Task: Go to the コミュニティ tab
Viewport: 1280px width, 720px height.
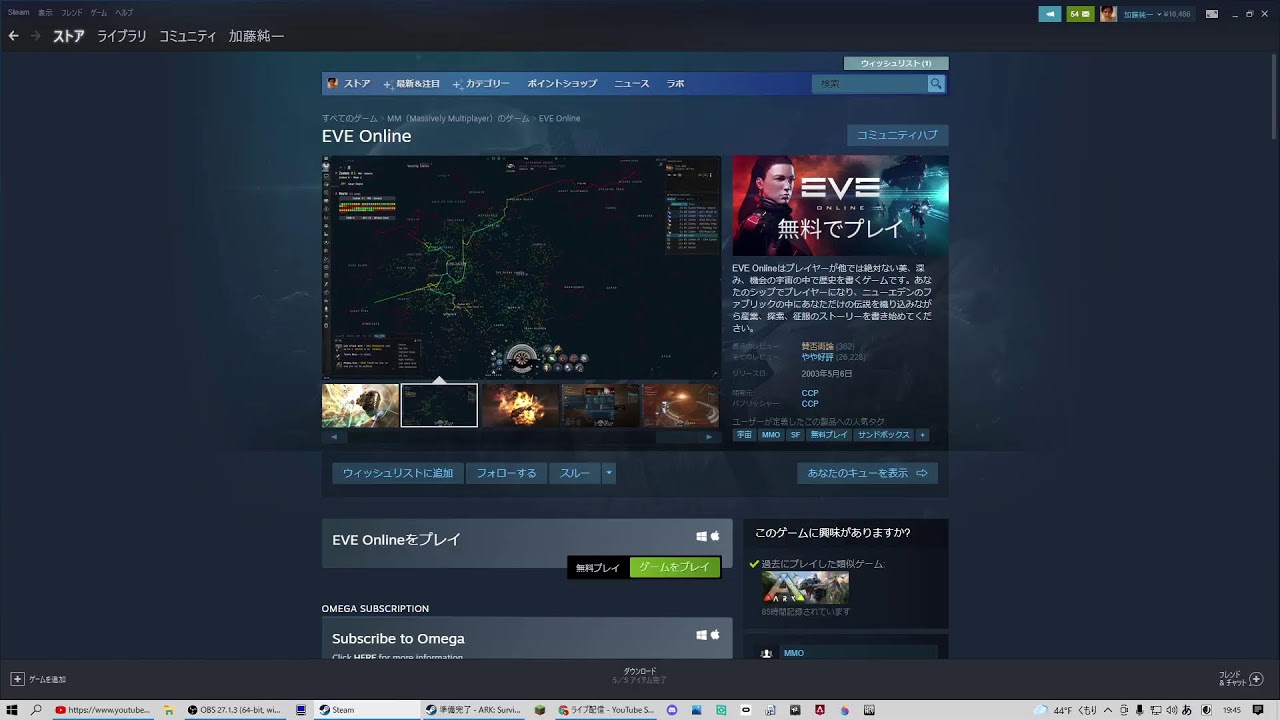Action: [x=188, y=36]
